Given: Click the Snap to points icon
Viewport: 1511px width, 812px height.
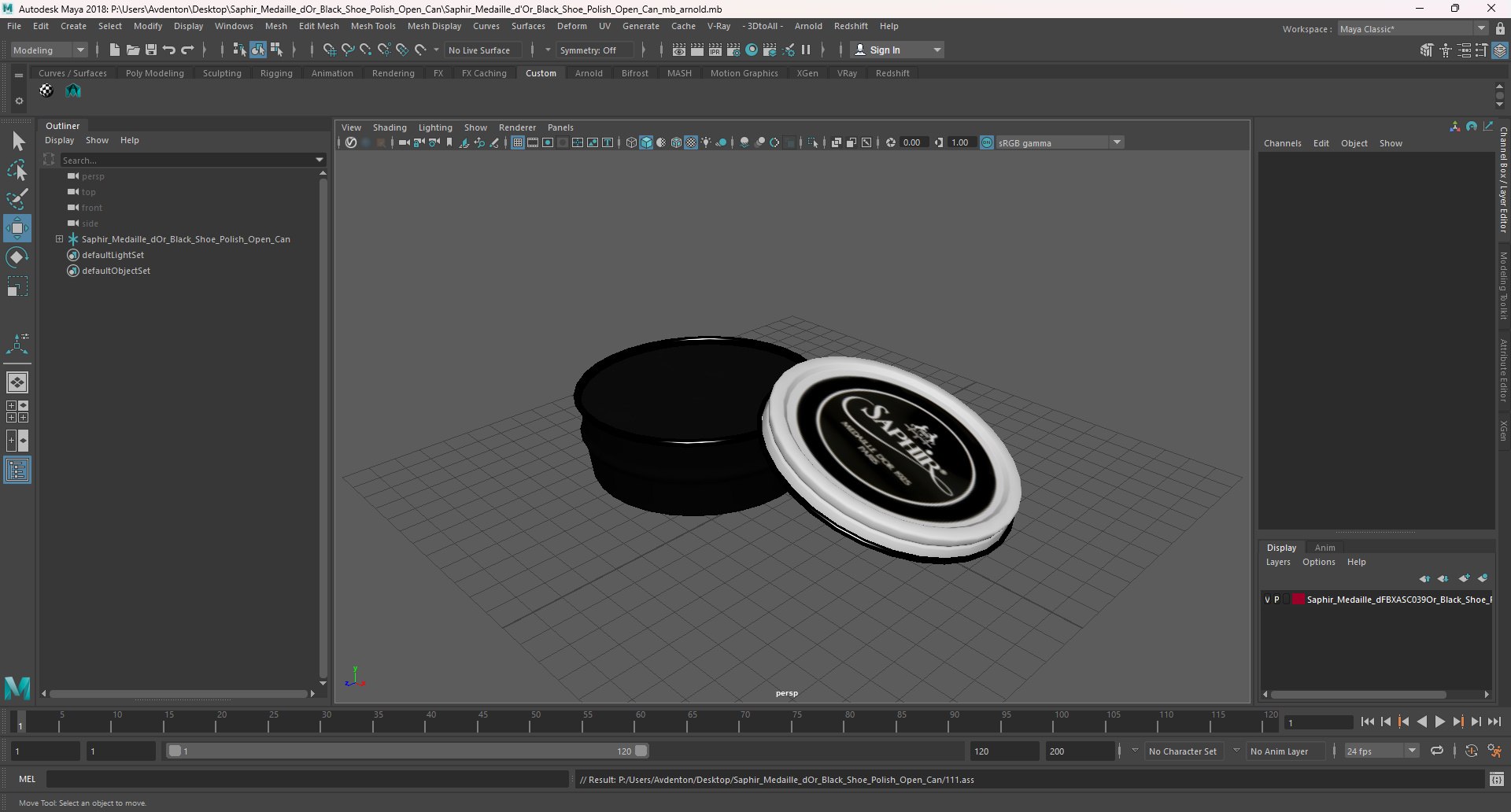Looking at the screenshot, I should click(366, 50).
